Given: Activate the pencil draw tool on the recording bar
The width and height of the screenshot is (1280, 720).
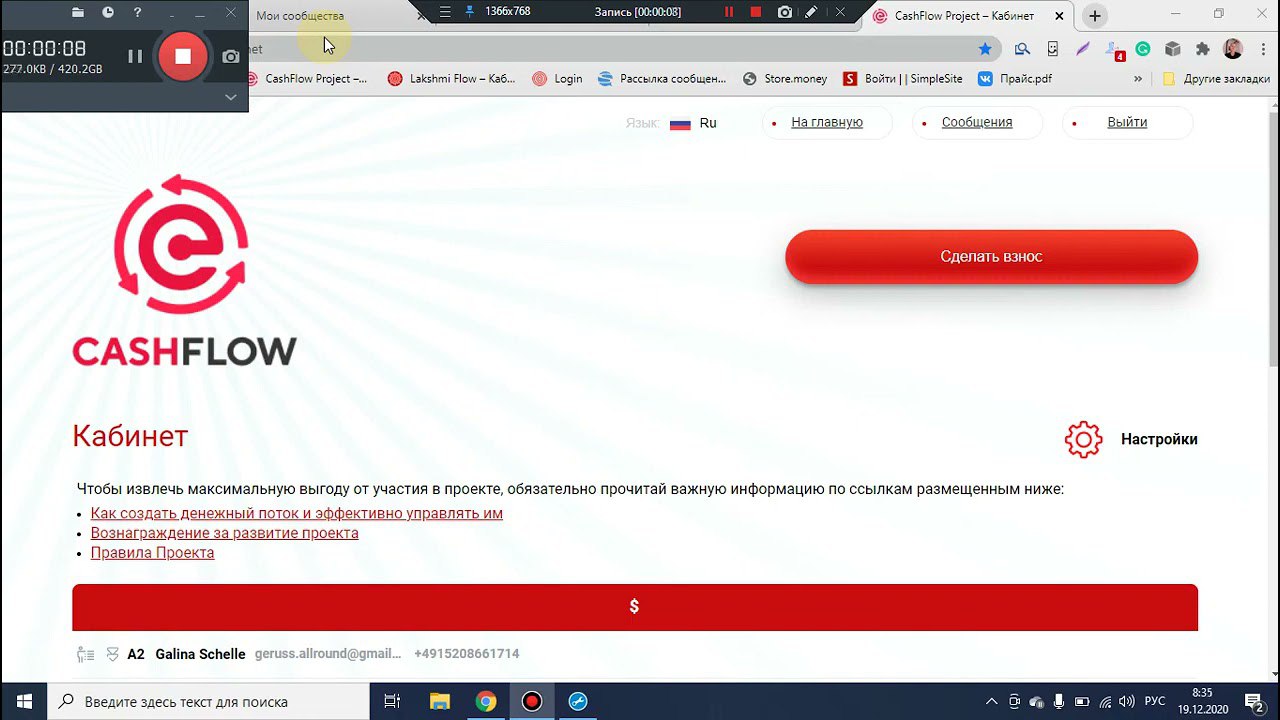Looking at the screenshot, I should pyautogui.click(x=812, y=12).
